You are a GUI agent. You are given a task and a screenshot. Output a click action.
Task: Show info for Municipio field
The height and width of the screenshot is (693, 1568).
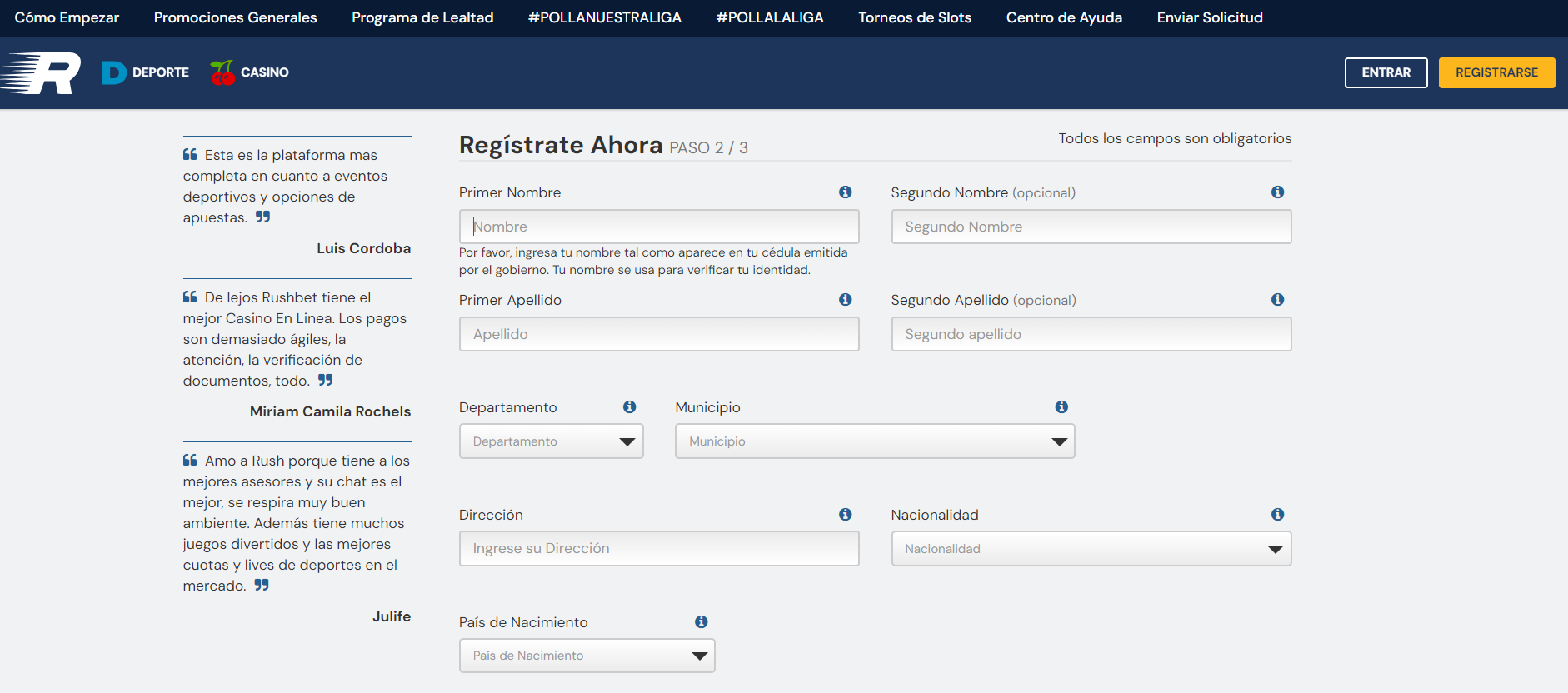(x=1061, y=407)
